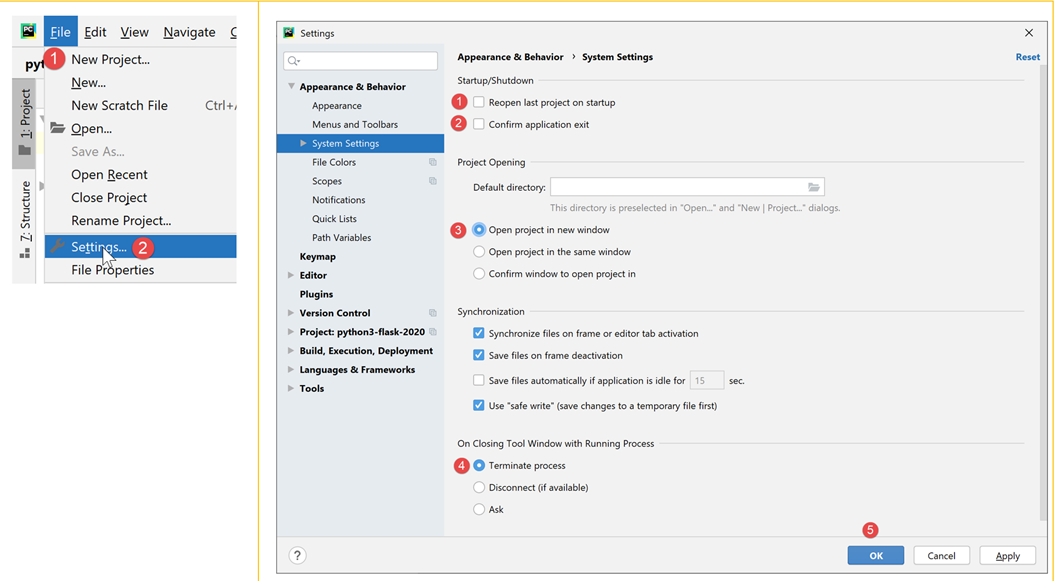The width and height of the screenshot is (1062, 581).
Task: Open the Edit menu
Action: tap(95, 32)
